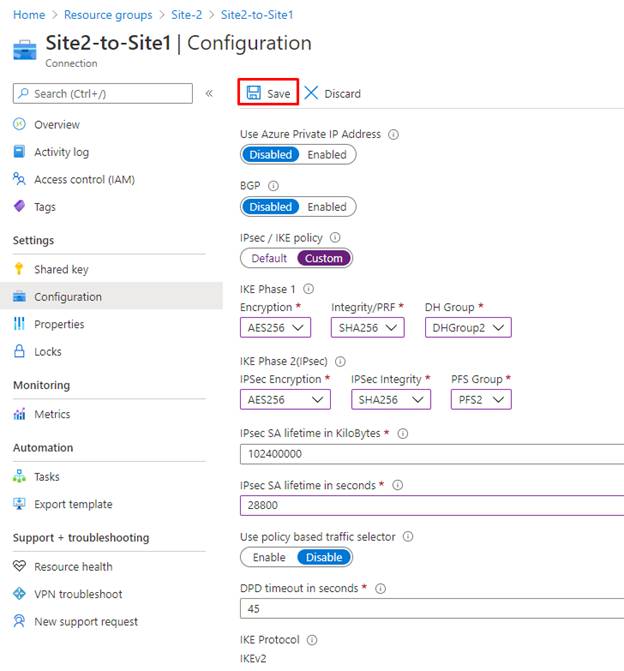Click the Tasks icon
Image resolution: width=624 pixels, height=671 pixels.
pos(19,476)
